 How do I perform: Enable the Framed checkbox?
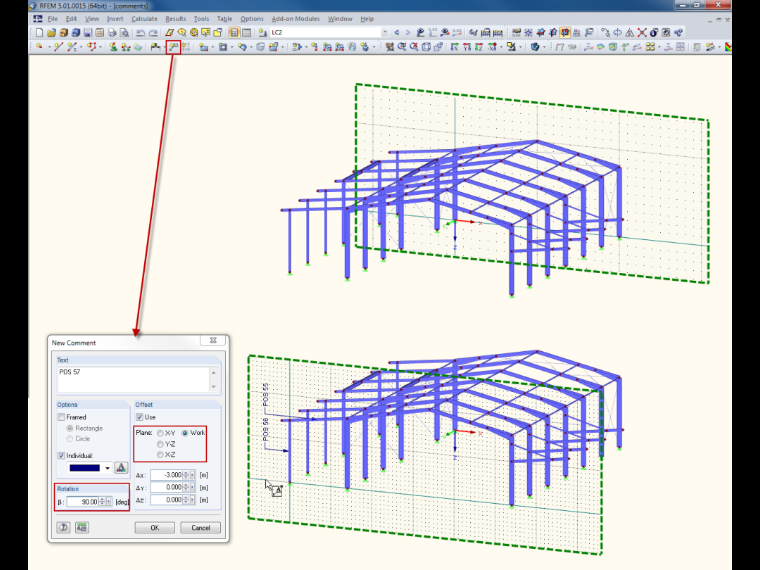[62, 417]
